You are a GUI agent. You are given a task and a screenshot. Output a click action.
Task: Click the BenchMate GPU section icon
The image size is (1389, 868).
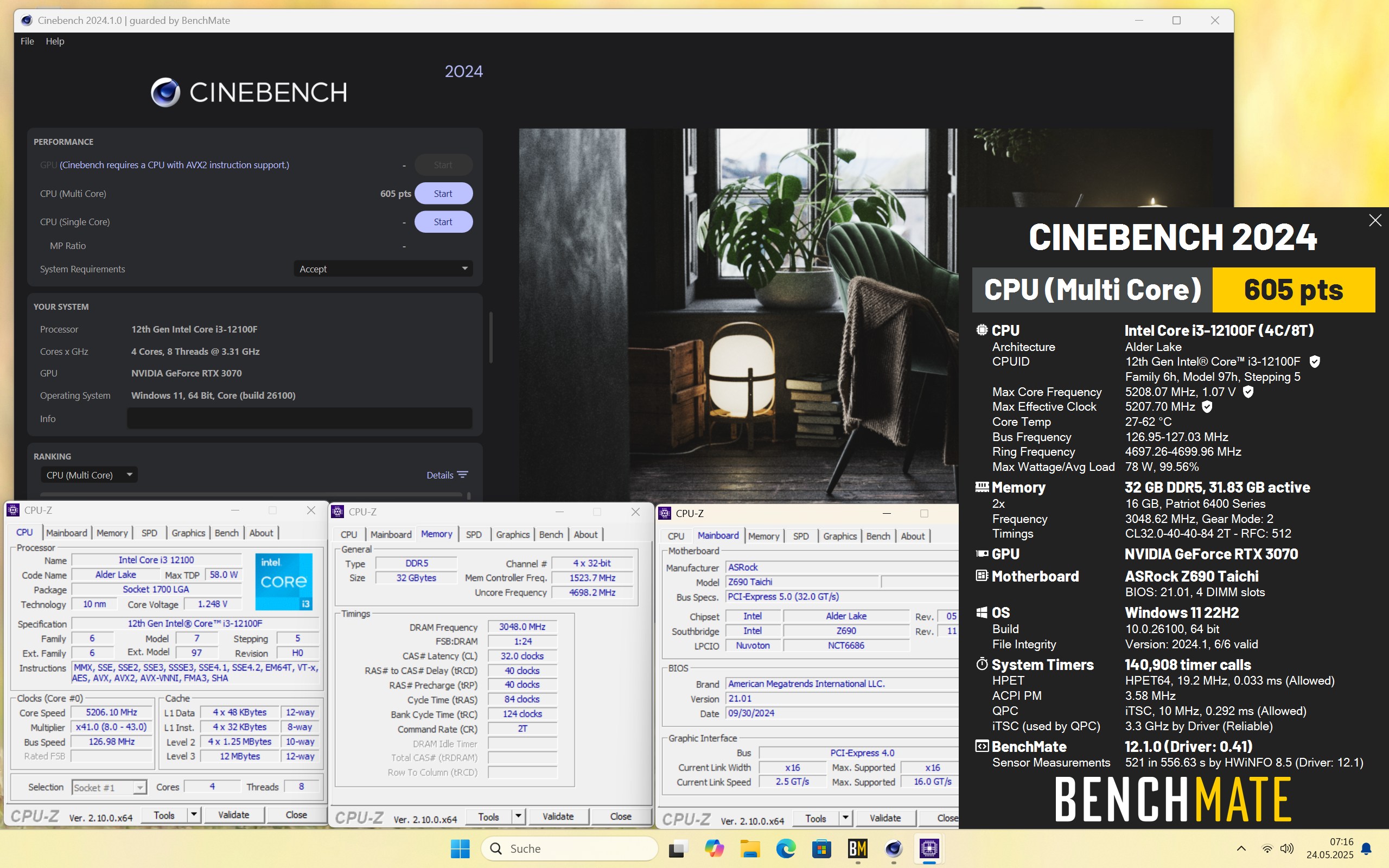tap(982, 553)
